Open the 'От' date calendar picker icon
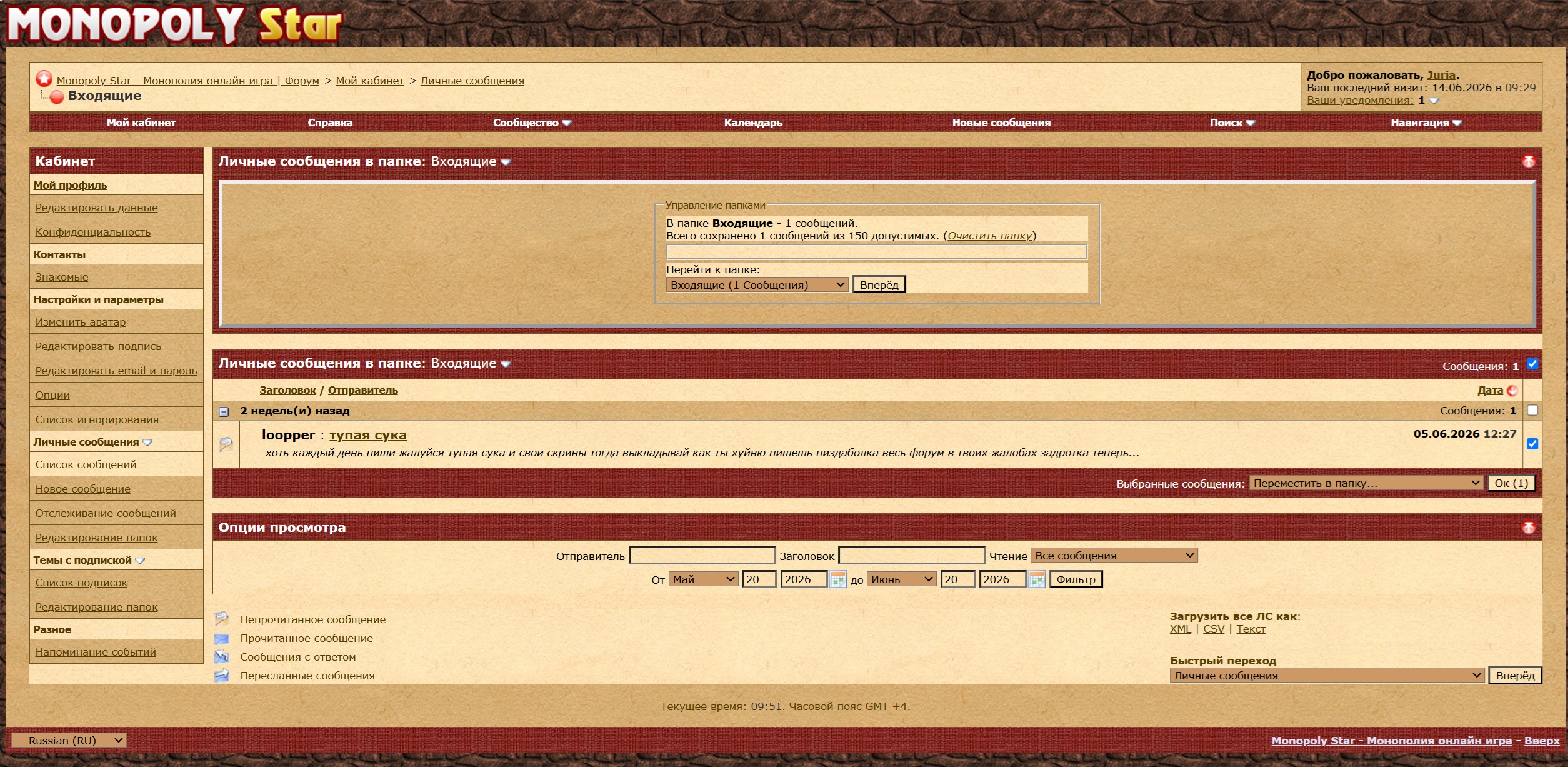The width and height of the screenshot is (1568, 767). pyautogui.click(x=837, y=579)
